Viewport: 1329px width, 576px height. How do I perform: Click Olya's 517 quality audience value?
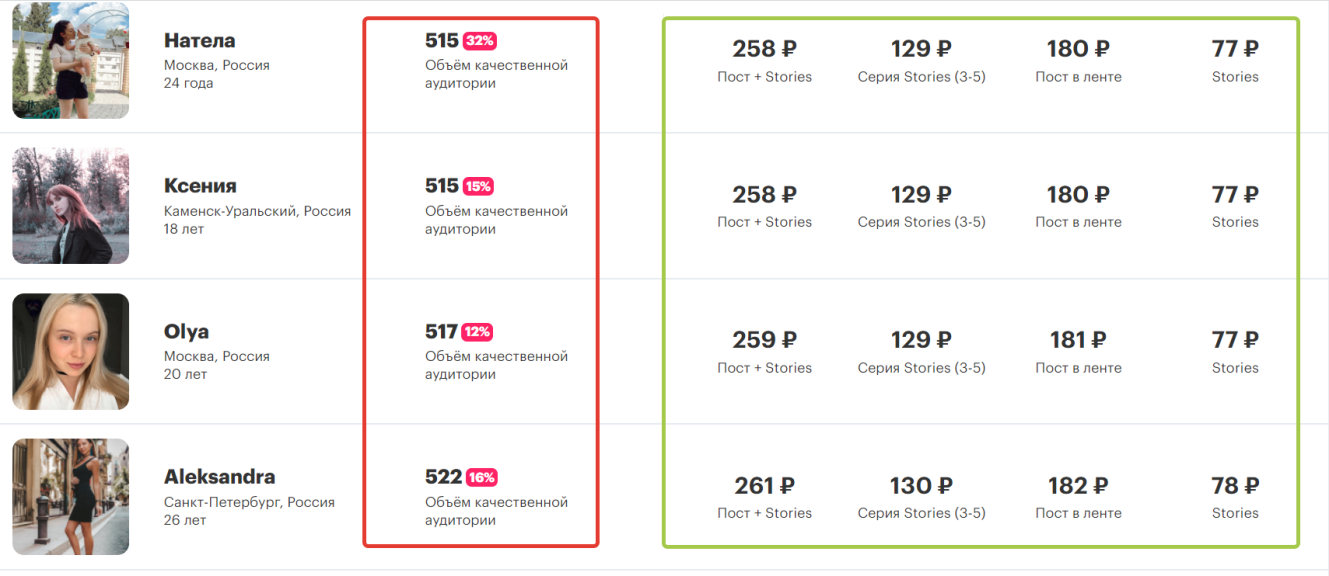[x=441, y=332]
